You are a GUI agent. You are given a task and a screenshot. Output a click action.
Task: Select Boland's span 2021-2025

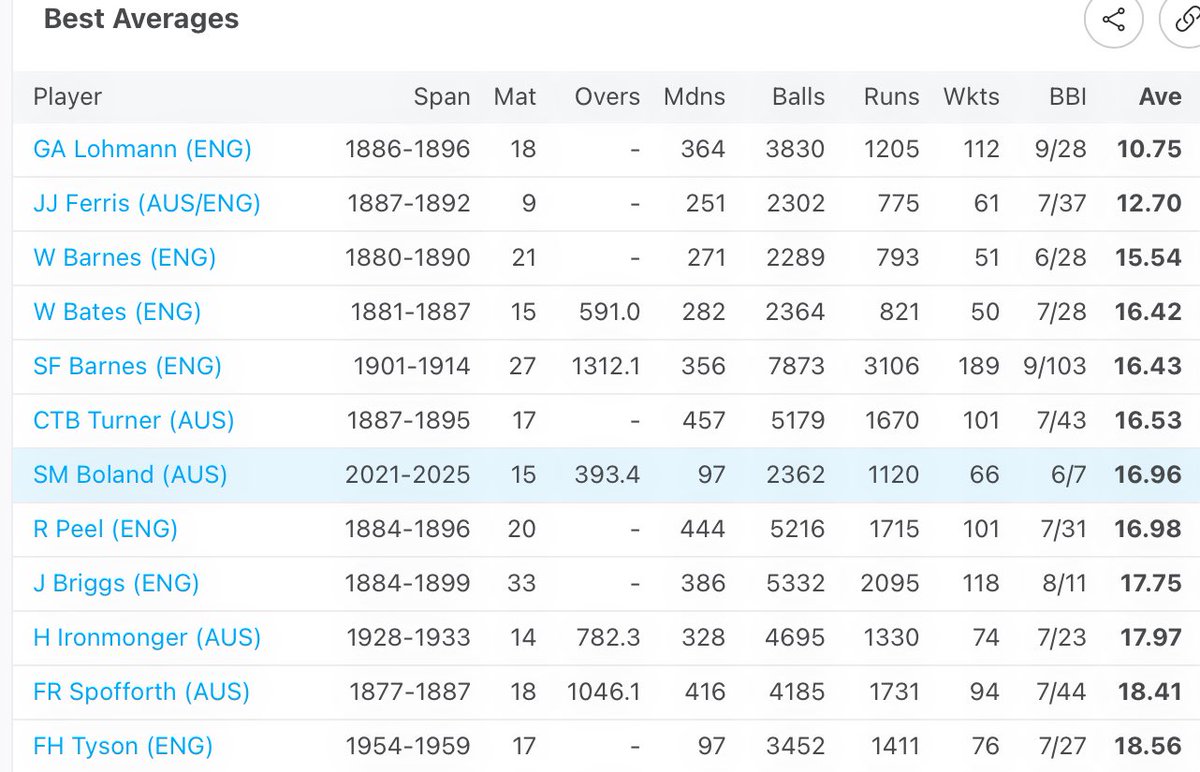pos(408,474)
